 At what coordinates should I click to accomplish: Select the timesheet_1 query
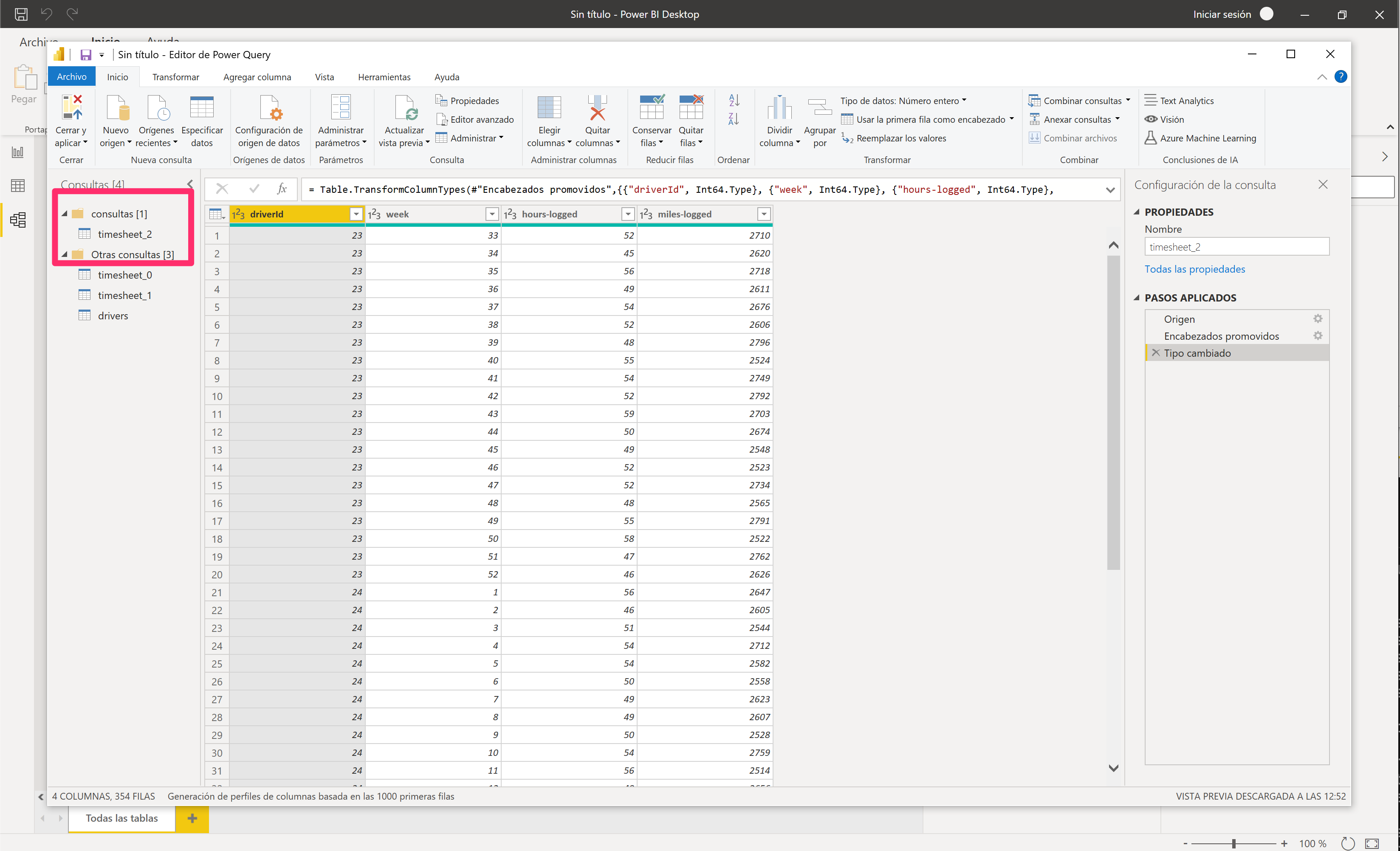click(124, 296)
